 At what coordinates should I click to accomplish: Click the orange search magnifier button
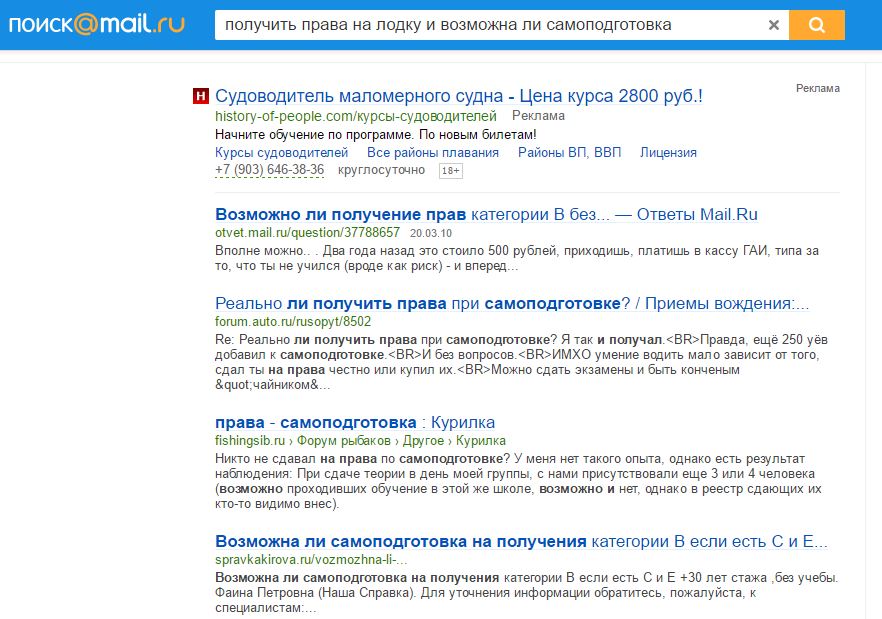click(816, 25)
